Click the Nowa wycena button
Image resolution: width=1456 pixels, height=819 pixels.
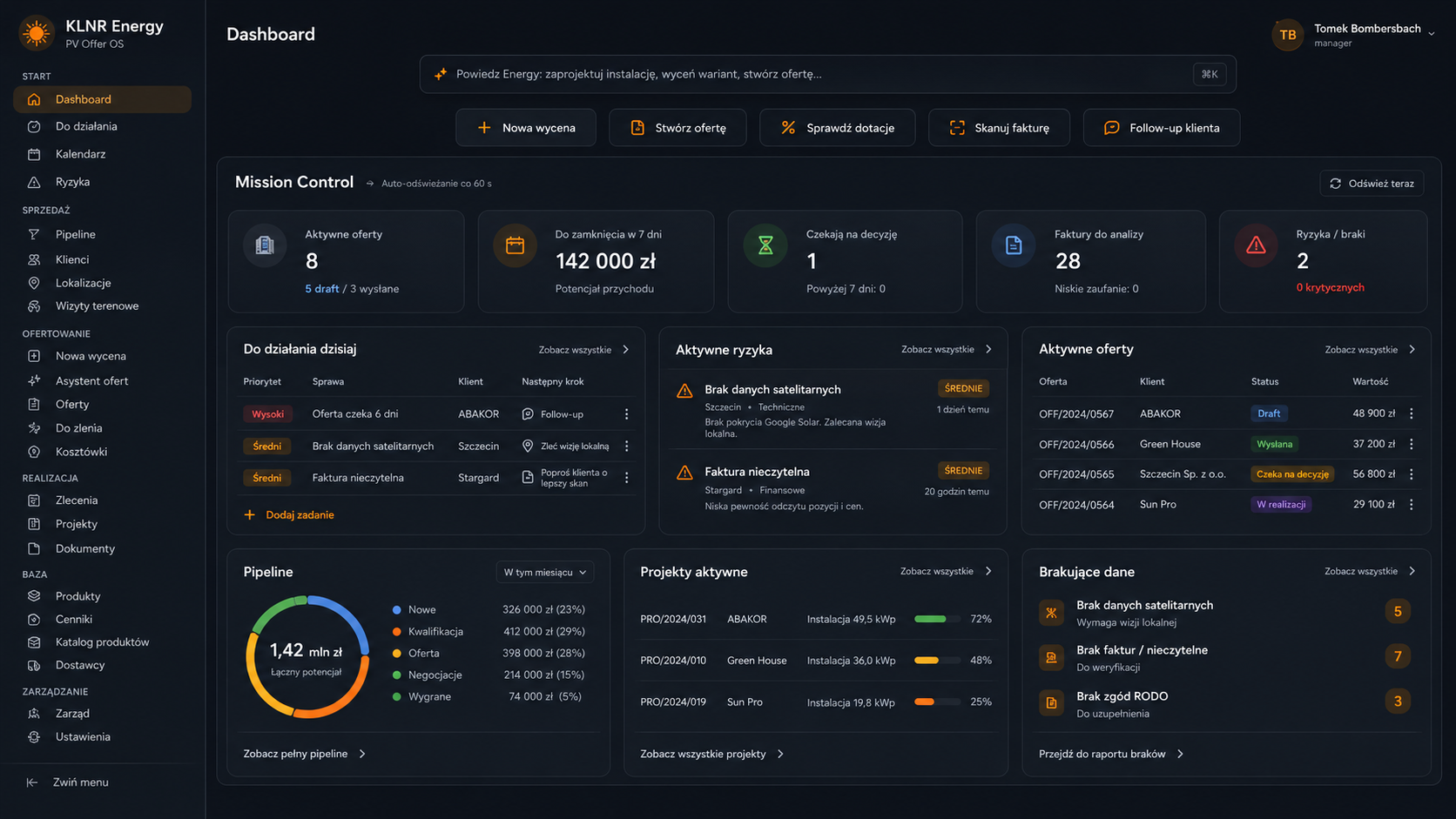(526, 128)
